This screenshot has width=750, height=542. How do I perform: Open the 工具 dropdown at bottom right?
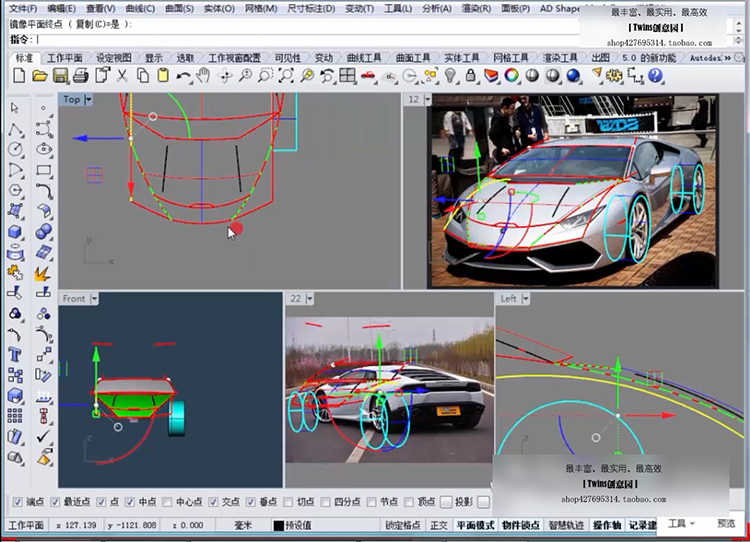click(682, 524)
